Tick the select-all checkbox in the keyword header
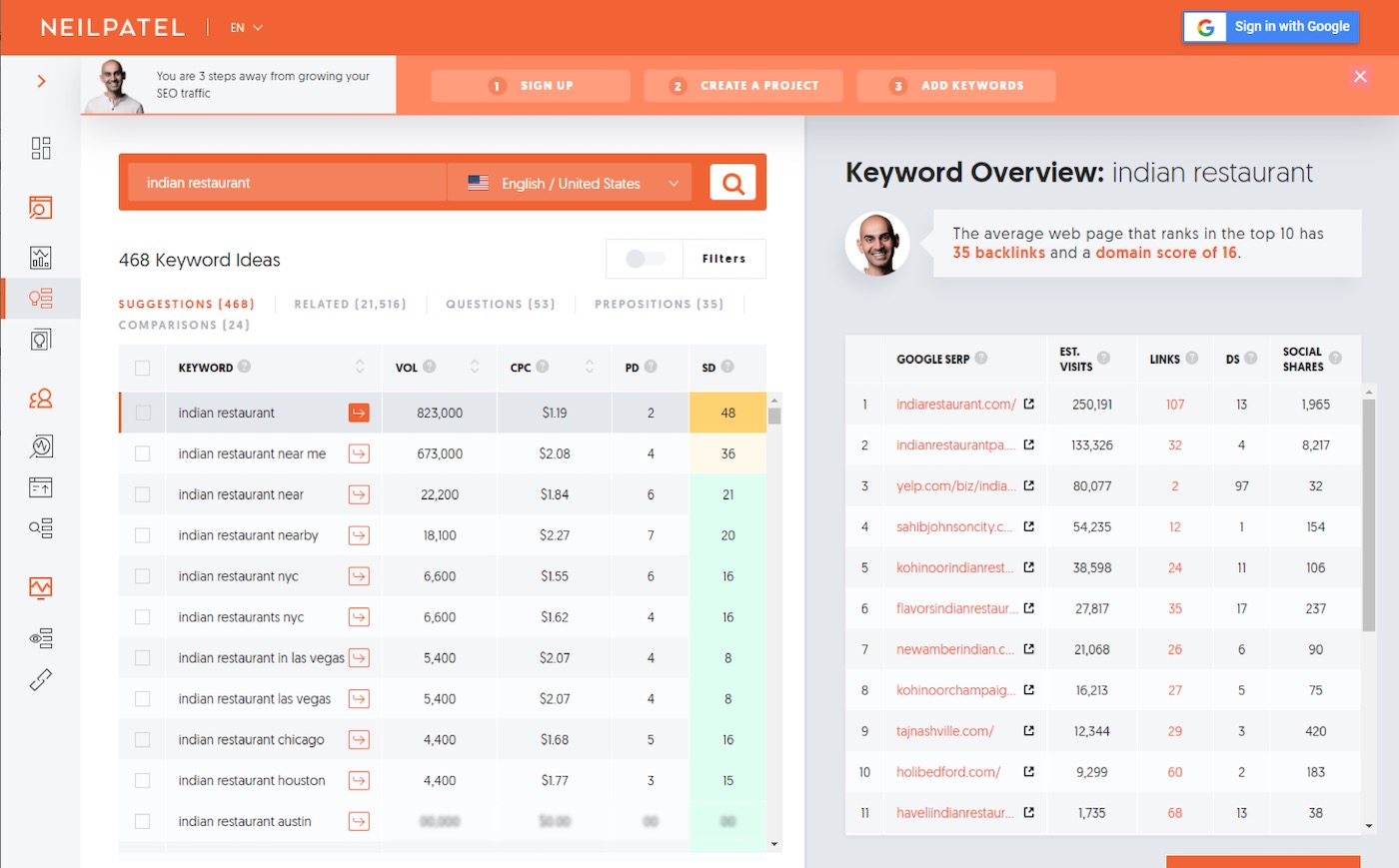 click(x=143, y=368)
